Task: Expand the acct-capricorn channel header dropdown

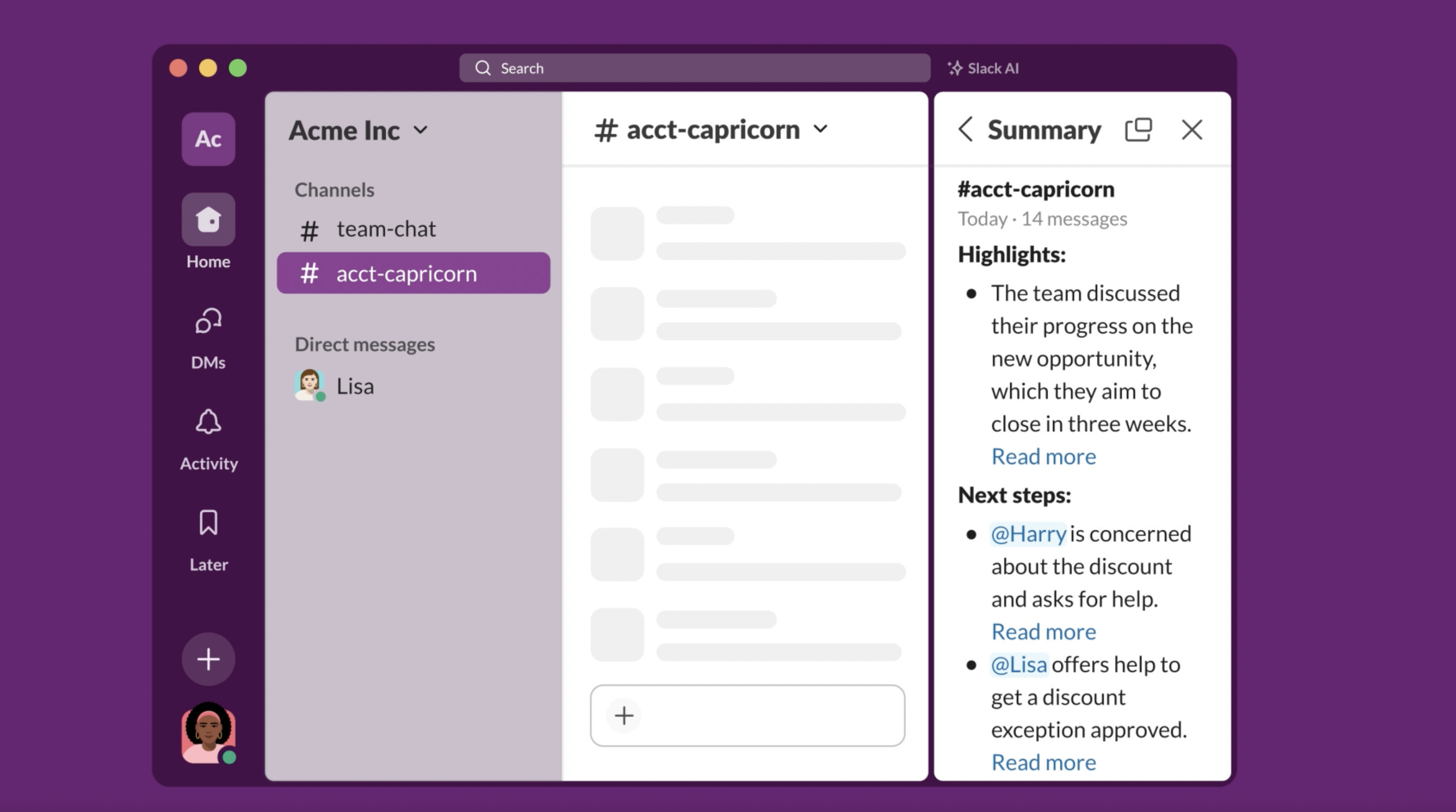Action: coord(821,129)
